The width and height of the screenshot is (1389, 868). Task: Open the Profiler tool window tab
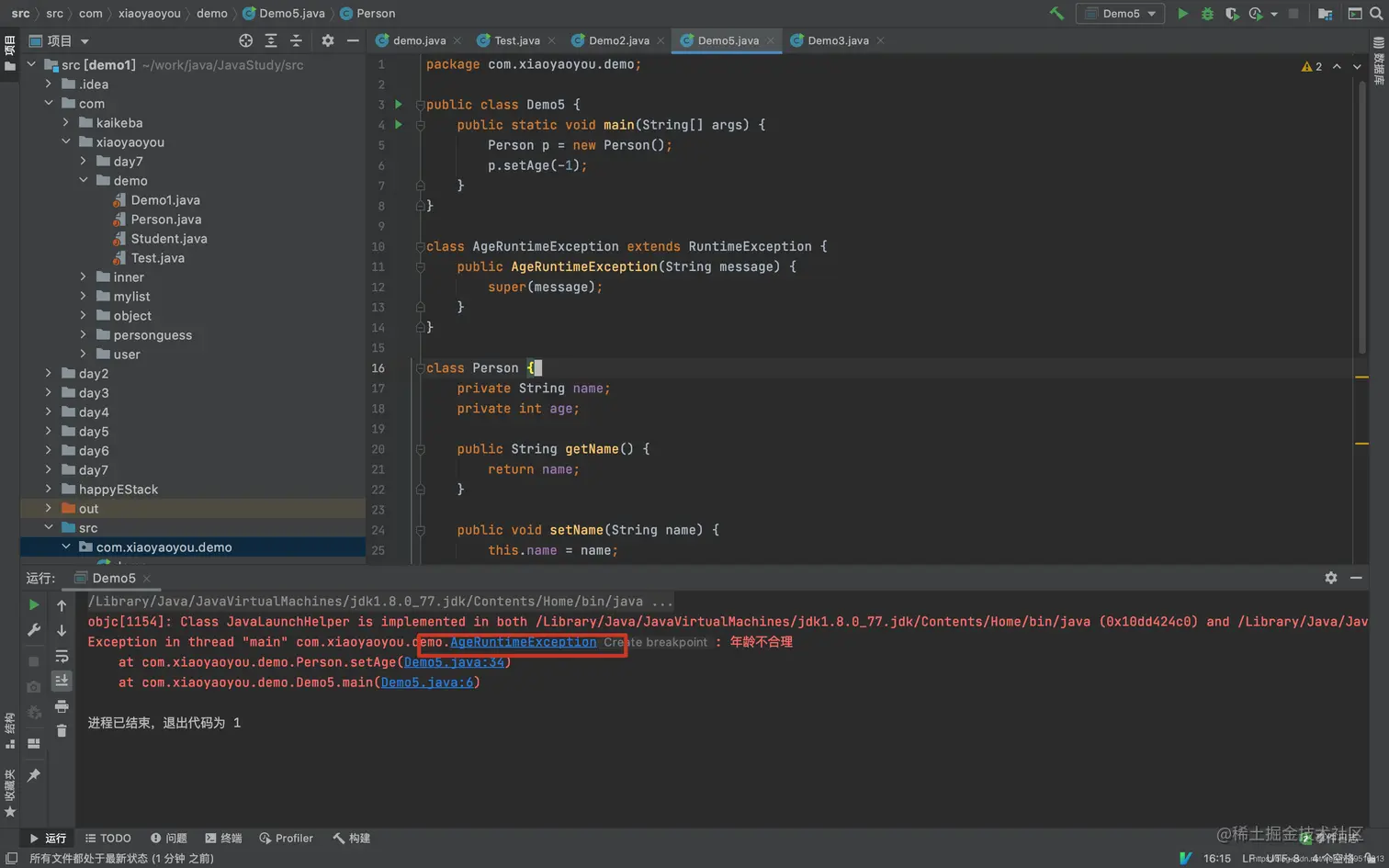coord(287,838)
